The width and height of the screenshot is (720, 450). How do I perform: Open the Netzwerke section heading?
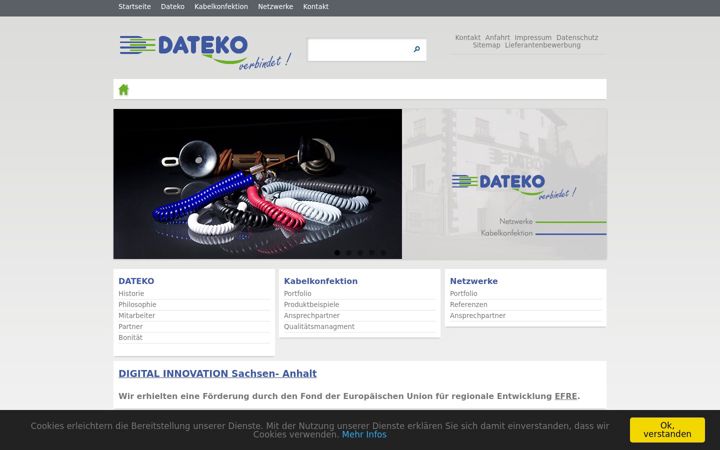pyautogui.click(x=474, y=281)
